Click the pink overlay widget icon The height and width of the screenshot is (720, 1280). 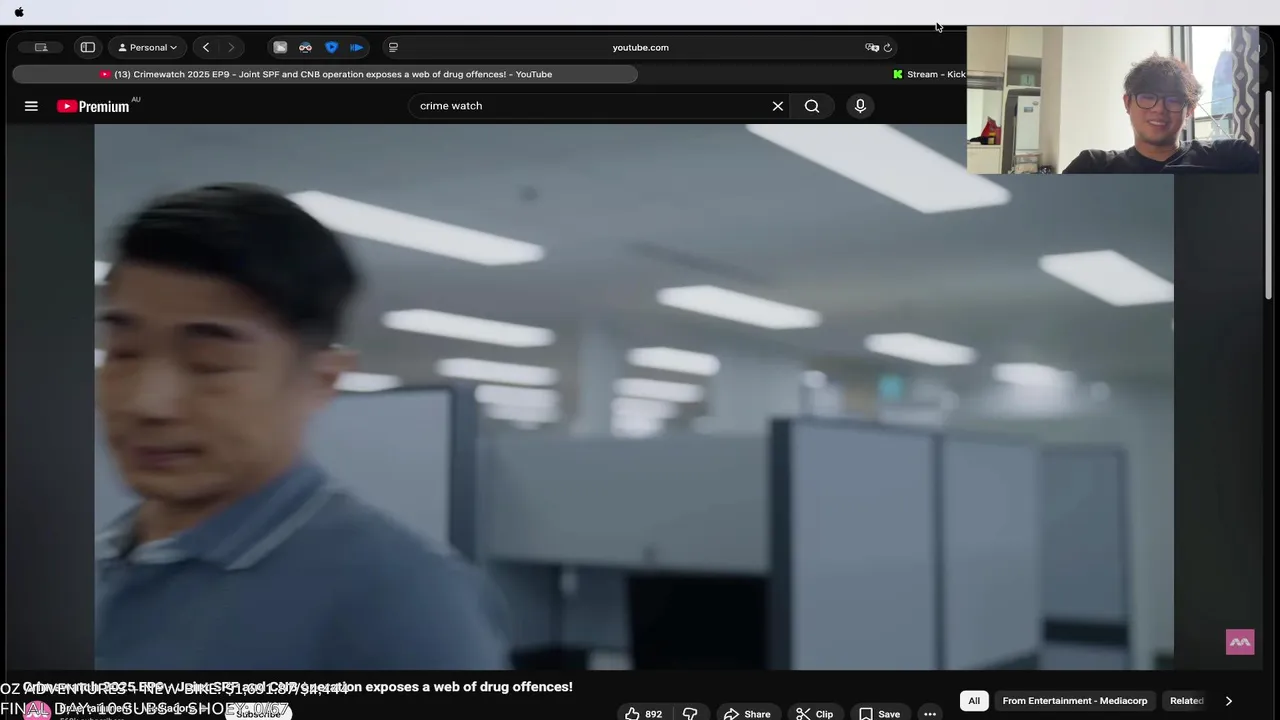[1240, 642]
